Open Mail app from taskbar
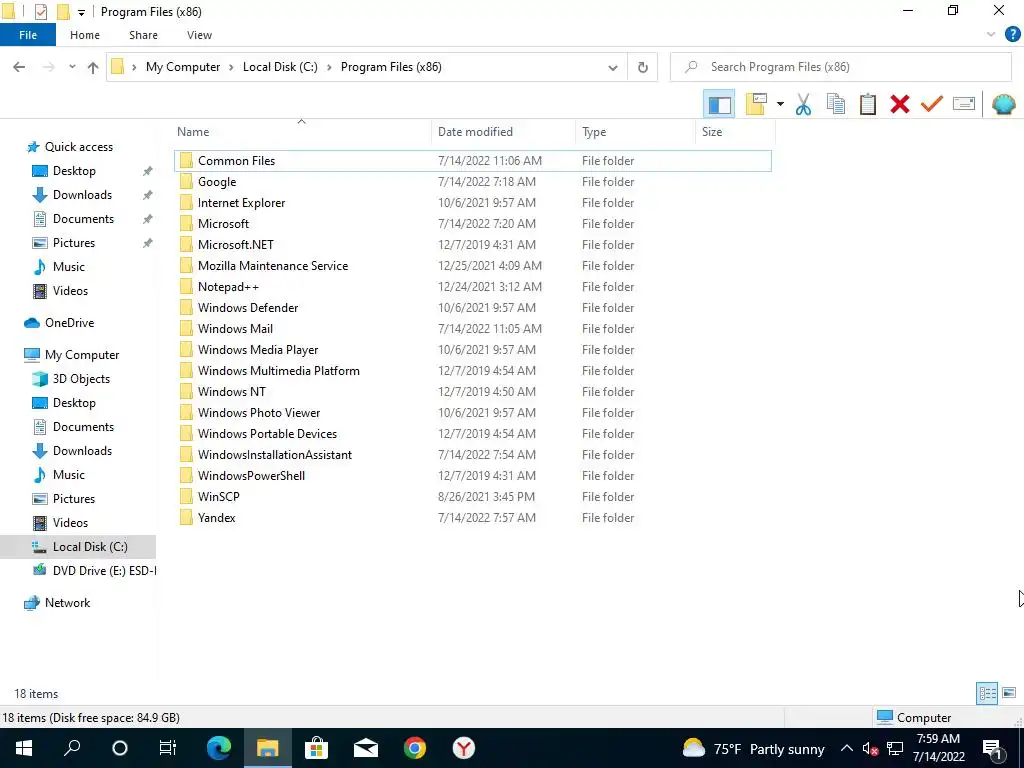The width and height of the screenshot is (1024, 768). (x=366, y=748)
